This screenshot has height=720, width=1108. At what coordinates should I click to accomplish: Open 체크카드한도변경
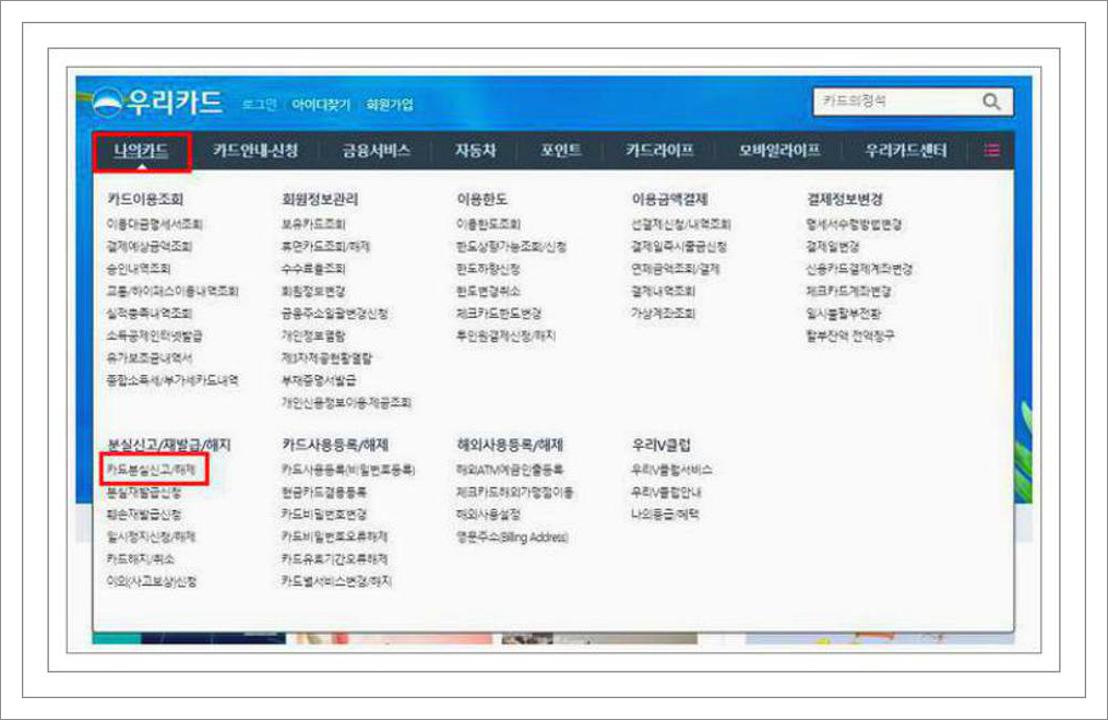[x=499, y=313]
